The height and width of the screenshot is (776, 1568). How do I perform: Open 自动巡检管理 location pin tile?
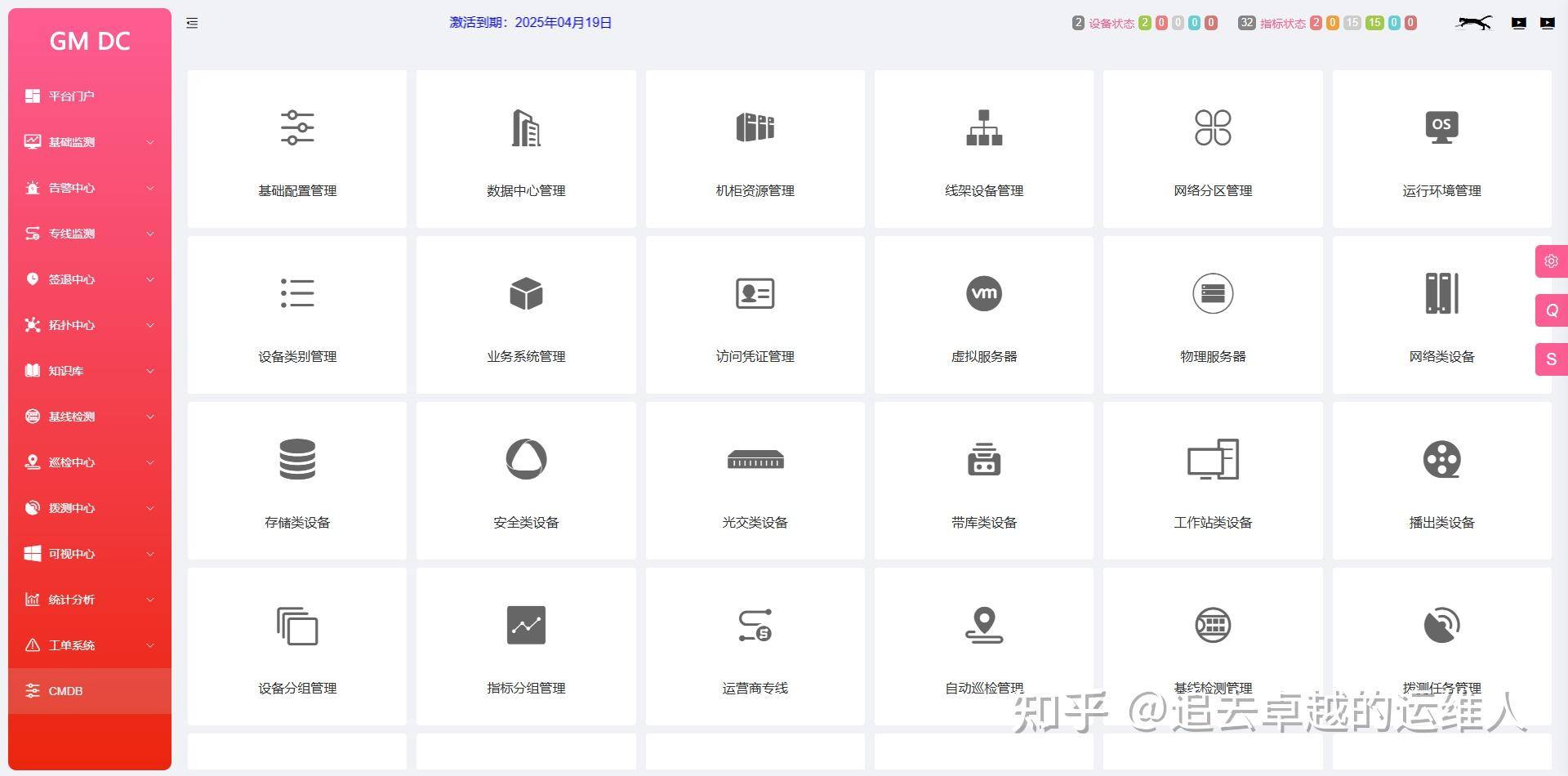(x=984, y=646)
